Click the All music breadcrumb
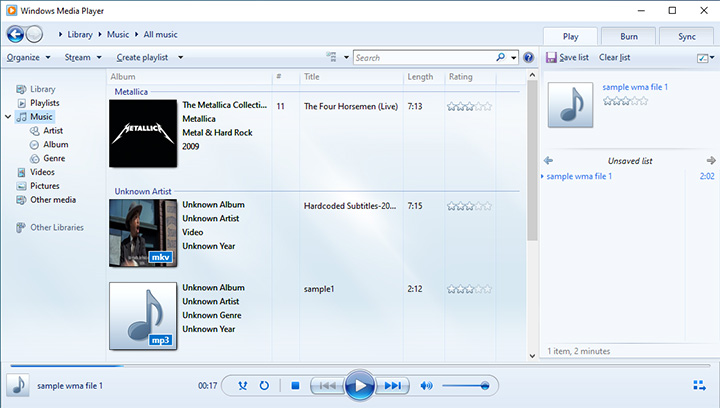The width and height of the screenshot is (720, 408). click(x=160, y=34)
